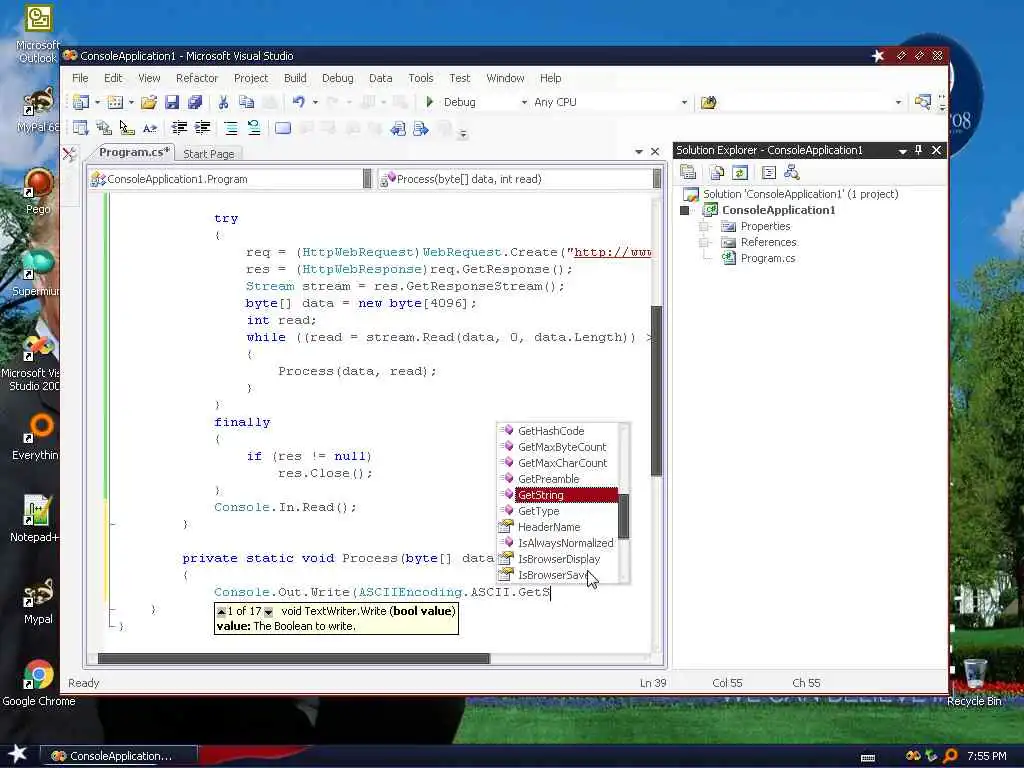
Task: Click the Display Parameter Info icon
Action: point(104,128)
